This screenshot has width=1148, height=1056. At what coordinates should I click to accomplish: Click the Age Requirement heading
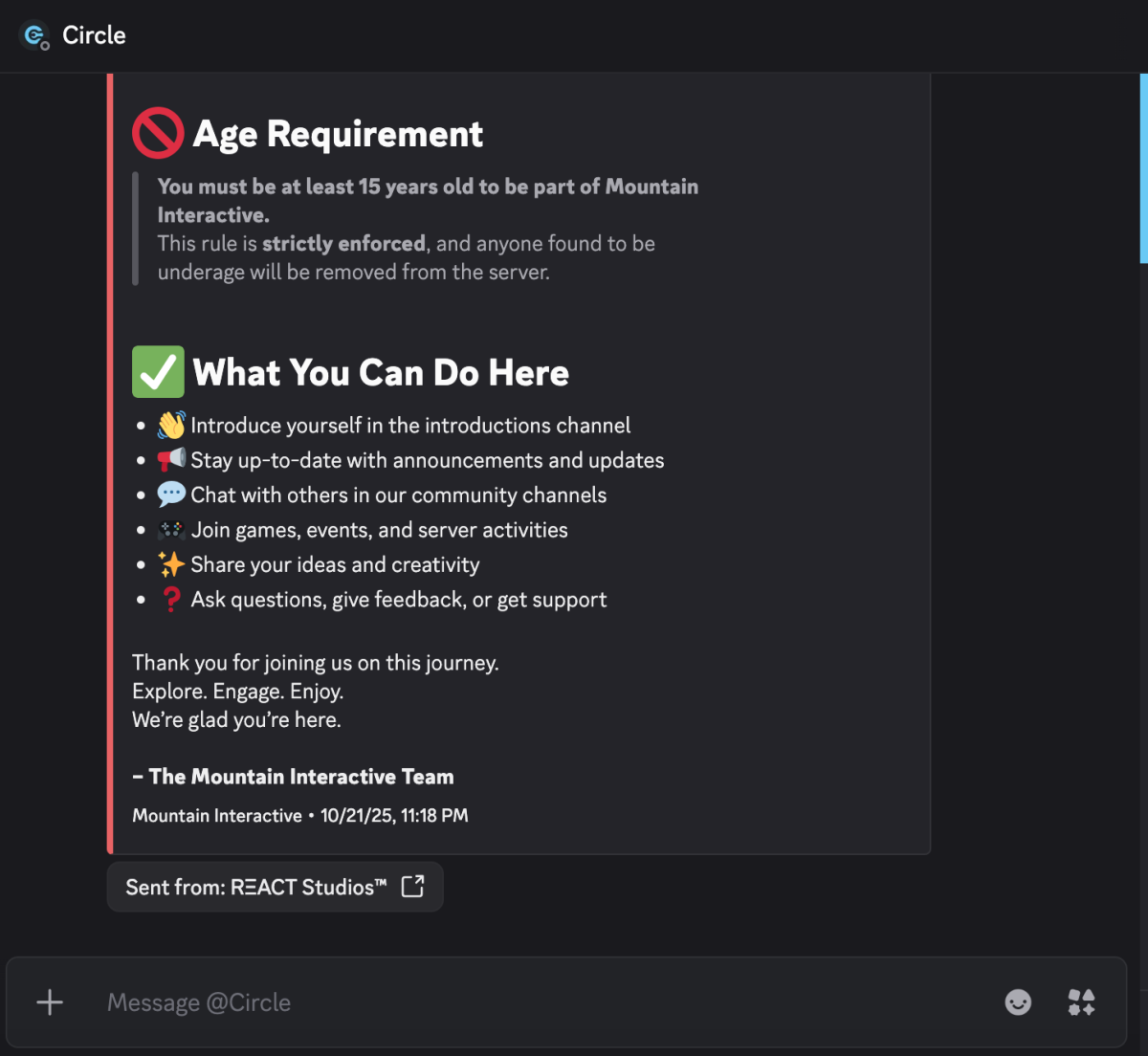(x=338, y=134)
